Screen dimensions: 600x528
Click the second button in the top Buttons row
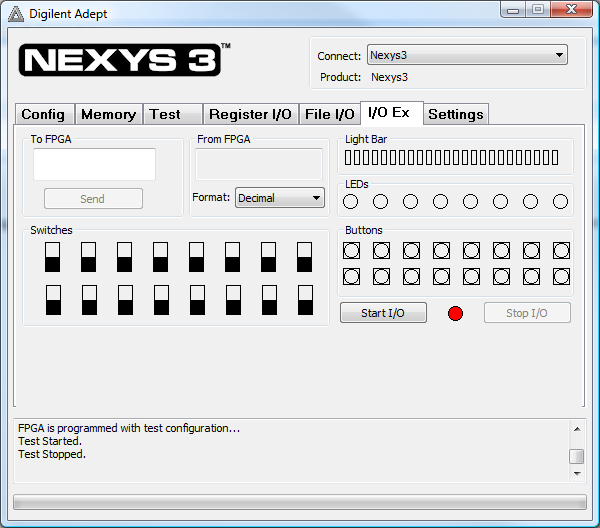(381, 251)
